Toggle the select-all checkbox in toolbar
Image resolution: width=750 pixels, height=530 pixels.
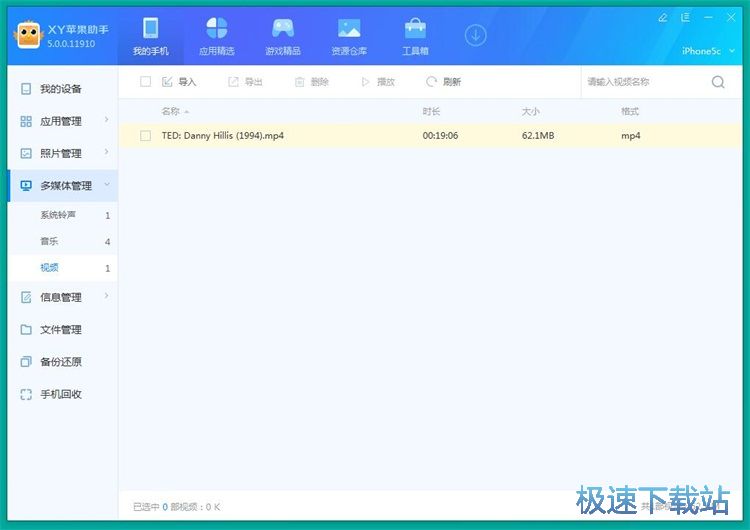(x=145, y=81)
